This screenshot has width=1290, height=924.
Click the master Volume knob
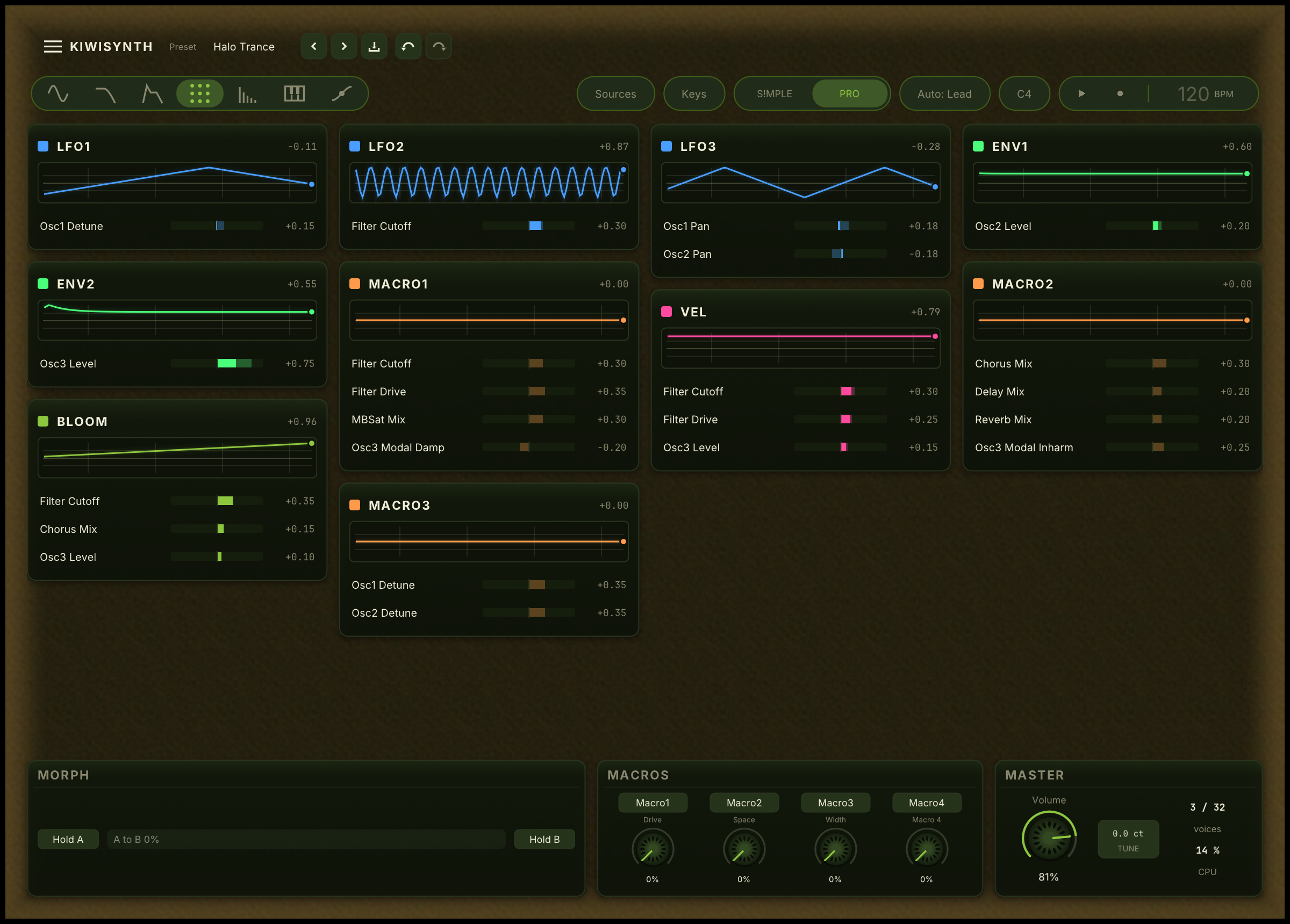tap(1049, 838)
